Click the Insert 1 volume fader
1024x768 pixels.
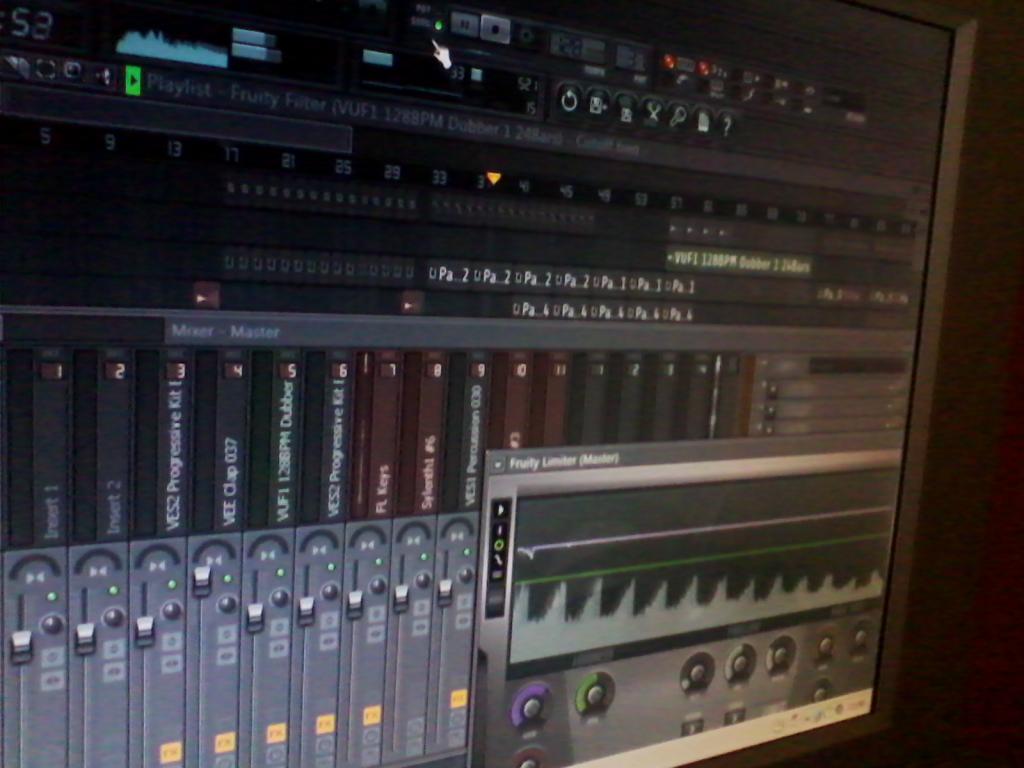(x=22, y=647)
